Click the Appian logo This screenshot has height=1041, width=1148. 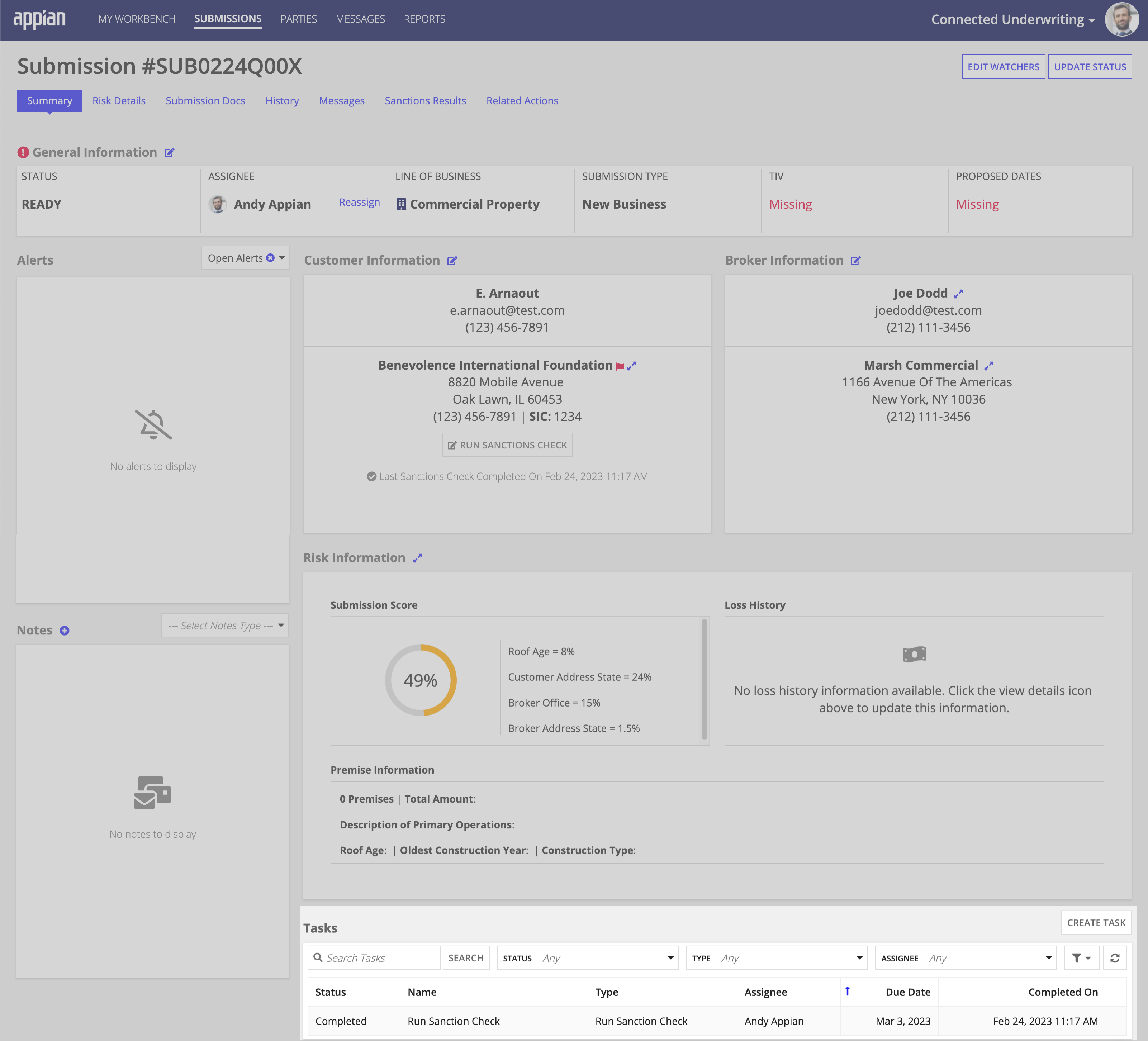(x=39, y=19)
